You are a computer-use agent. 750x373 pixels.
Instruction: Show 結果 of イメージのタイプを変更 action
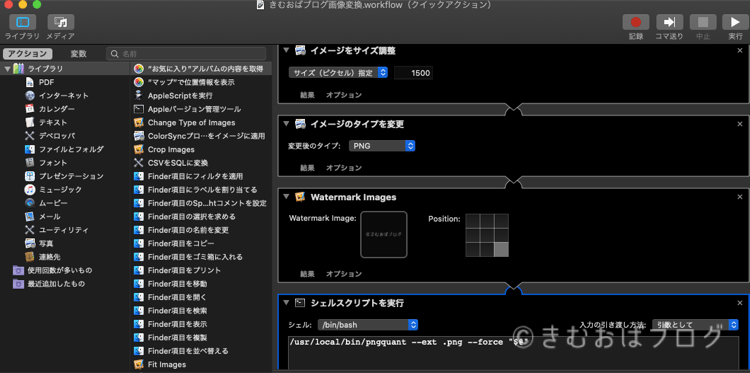[307, 168]
